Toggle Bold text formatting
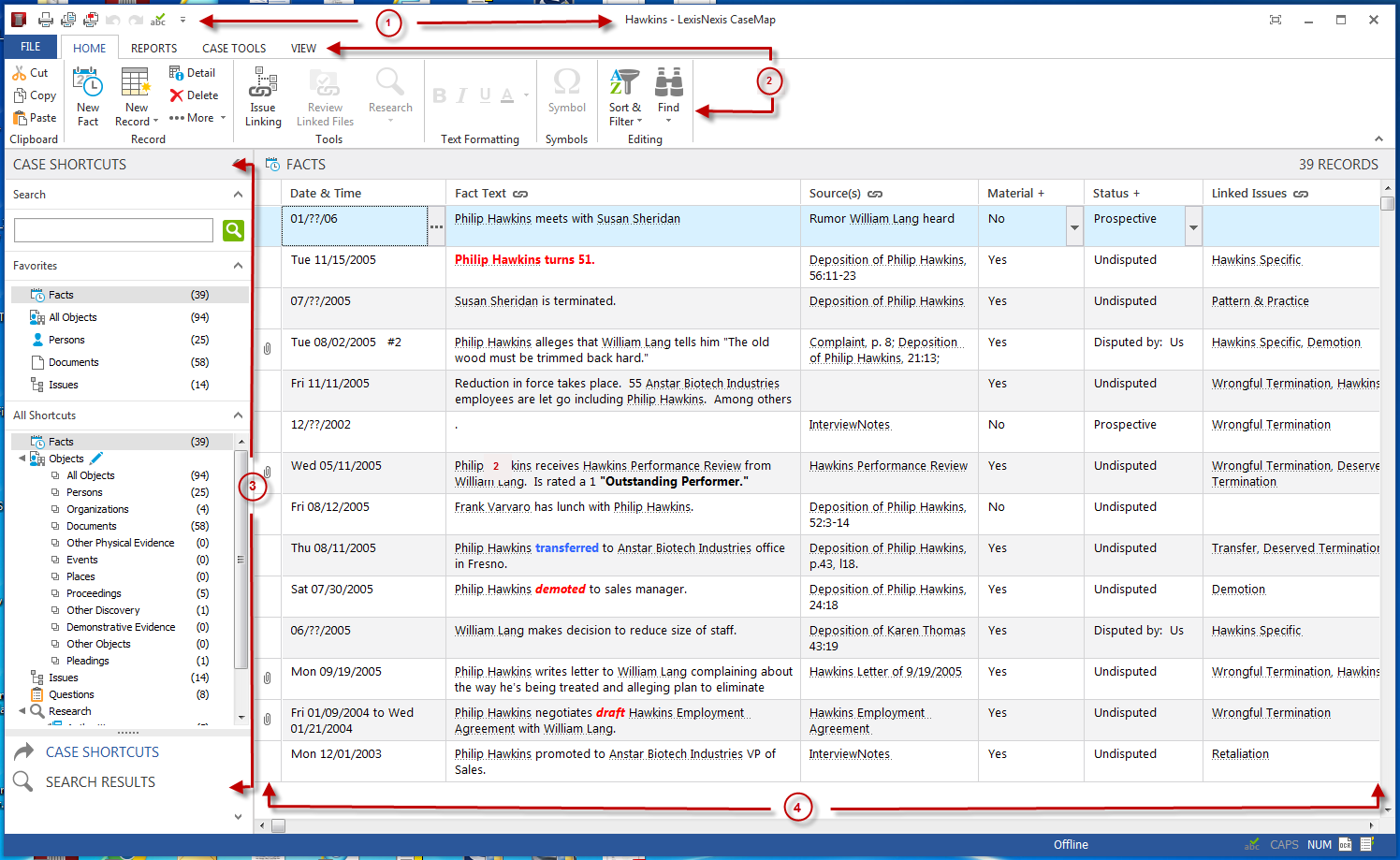This screenshot has width=1400, height=860. [x=440, y=95]
